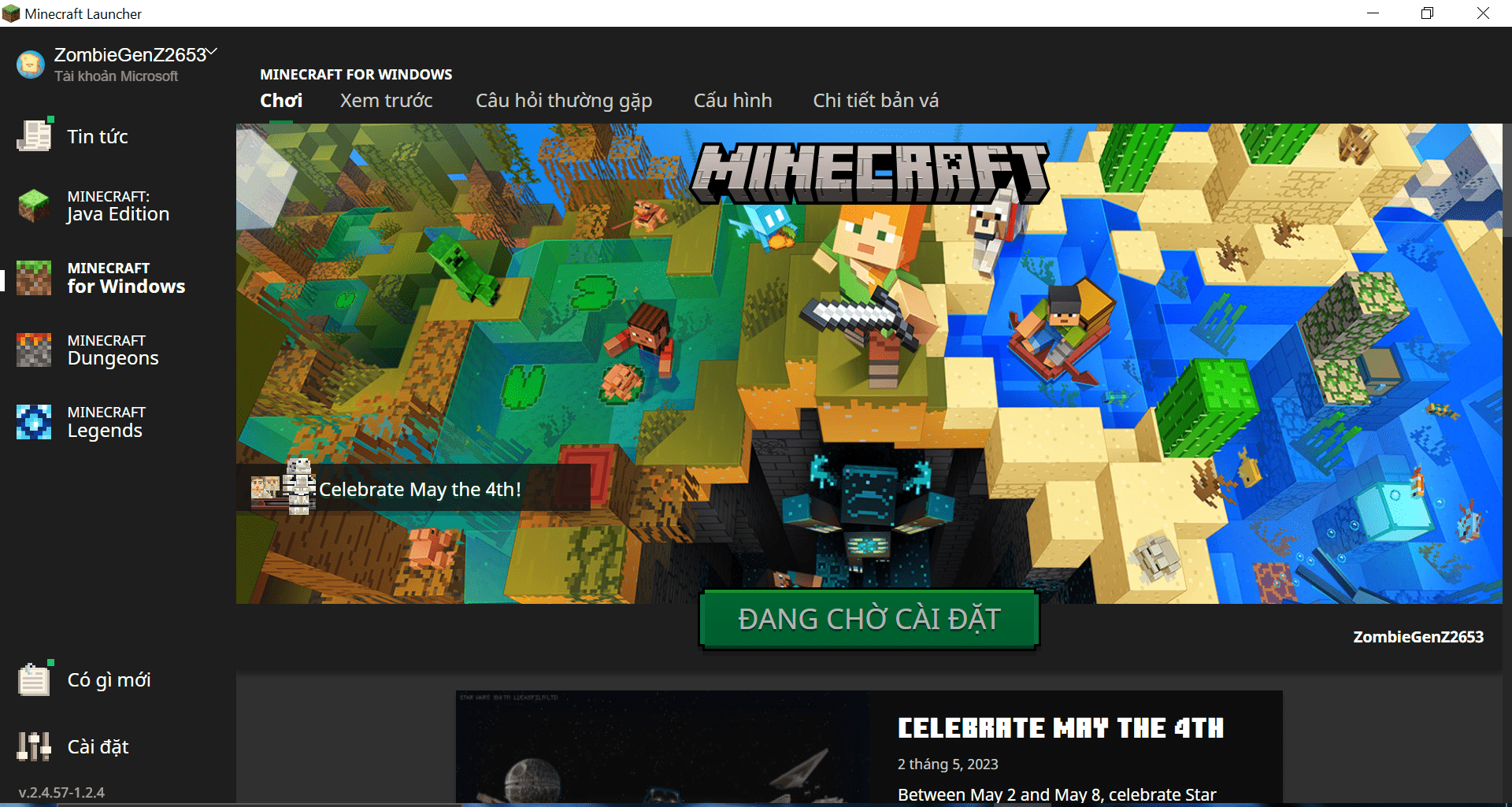Close the Minecraft Launcher window
The height and width of the screenshot is (807, 1512).
pos(1483,13)
